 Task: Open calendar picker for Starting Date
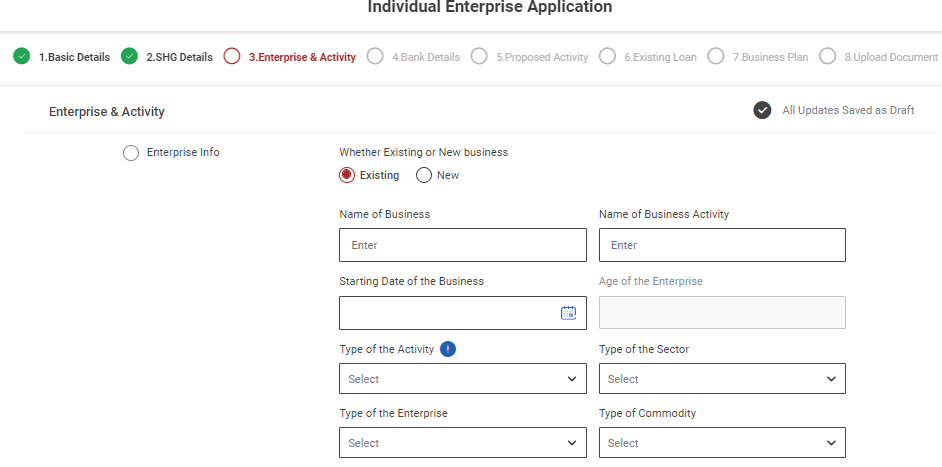coord(568,313)
